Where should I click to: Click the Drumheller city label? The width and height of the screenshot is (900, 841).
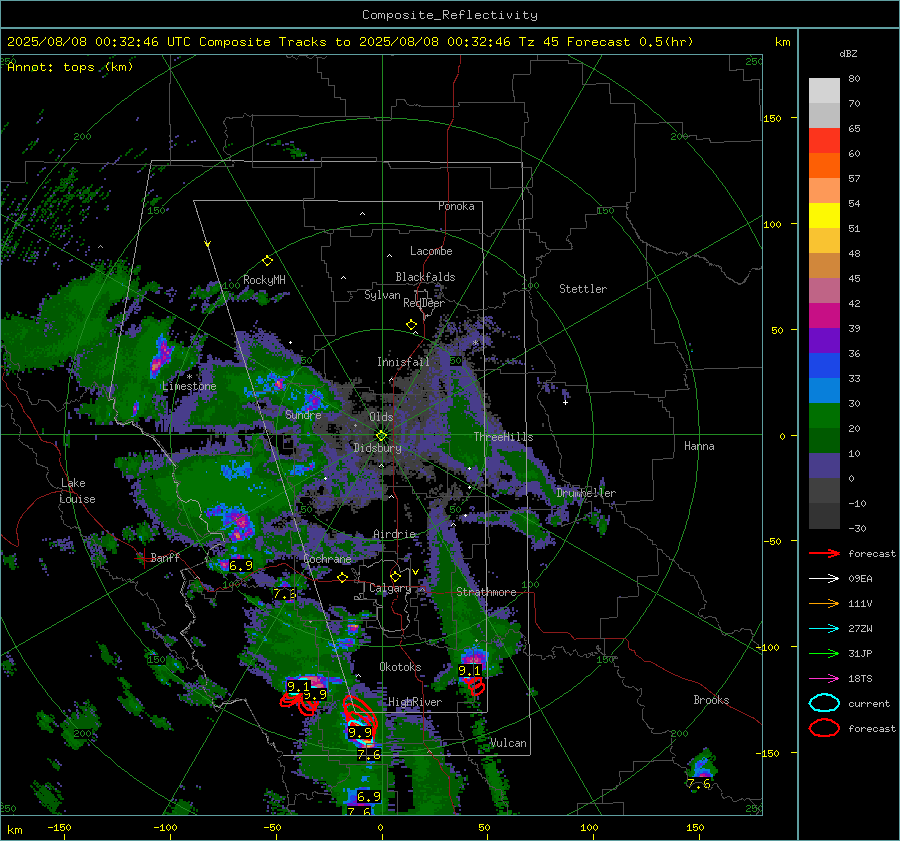[x=586, y=493]
